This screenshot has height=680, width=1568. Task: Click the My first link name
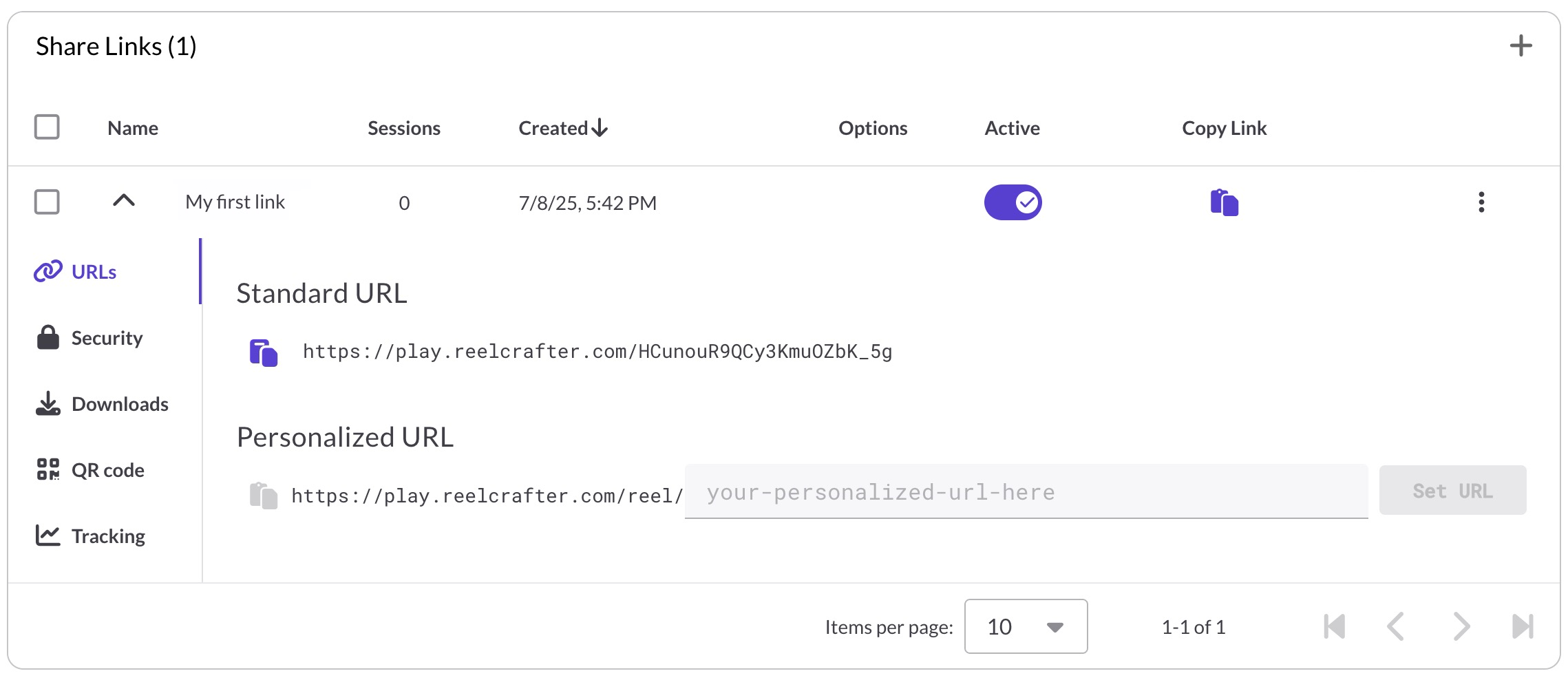235,202
